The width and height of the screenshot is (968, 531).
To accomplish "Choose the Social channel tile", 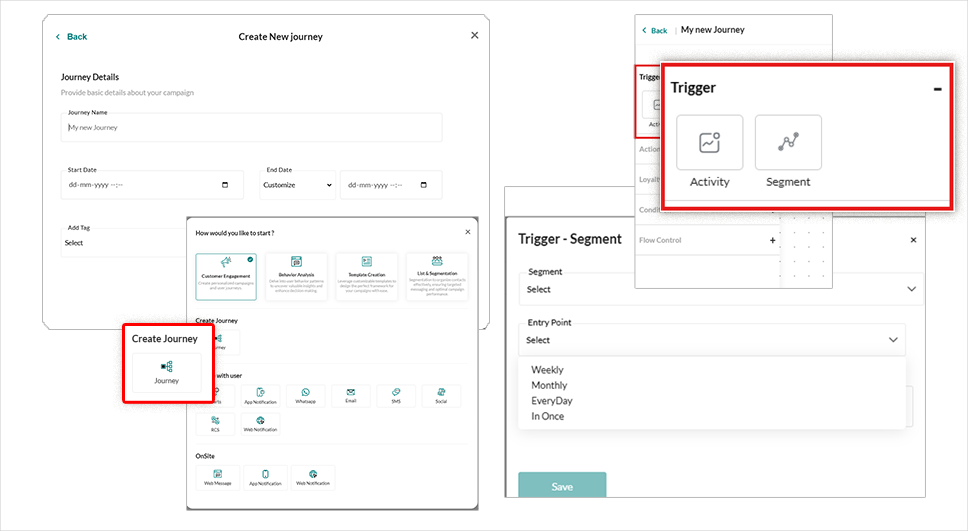I will (x=441, y=396).
